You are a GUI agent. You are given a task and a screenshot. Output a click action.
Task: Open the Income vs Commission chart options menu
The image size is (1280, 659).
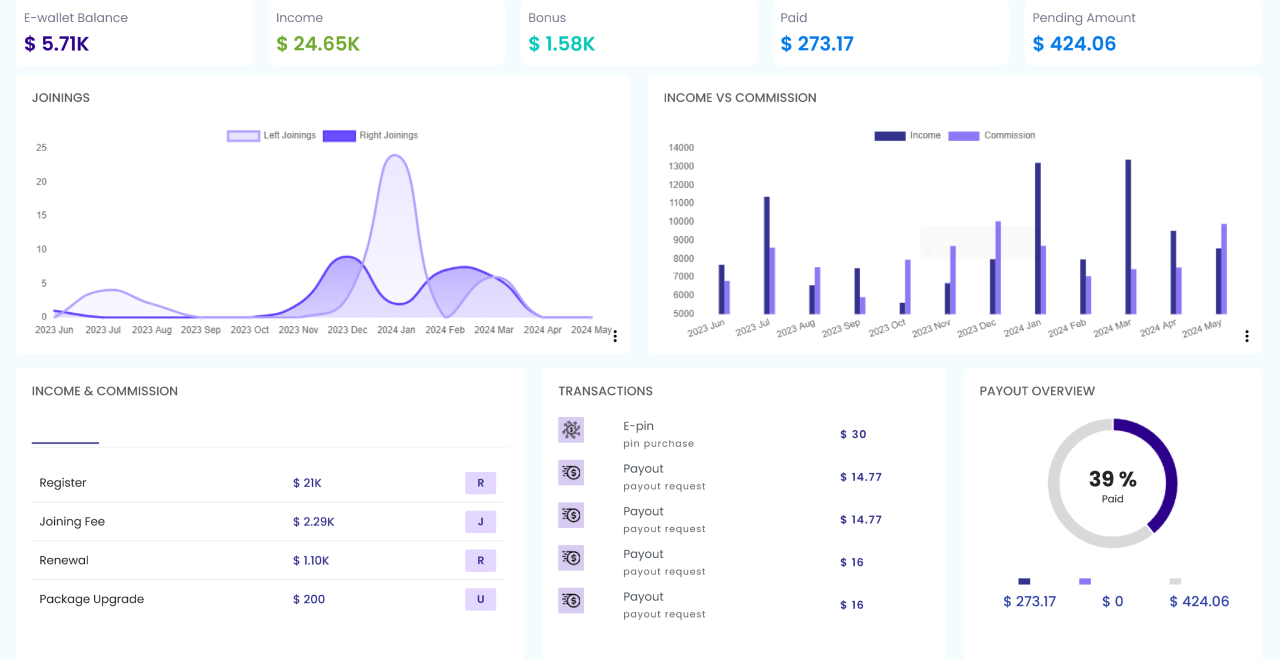[1247, 336]
